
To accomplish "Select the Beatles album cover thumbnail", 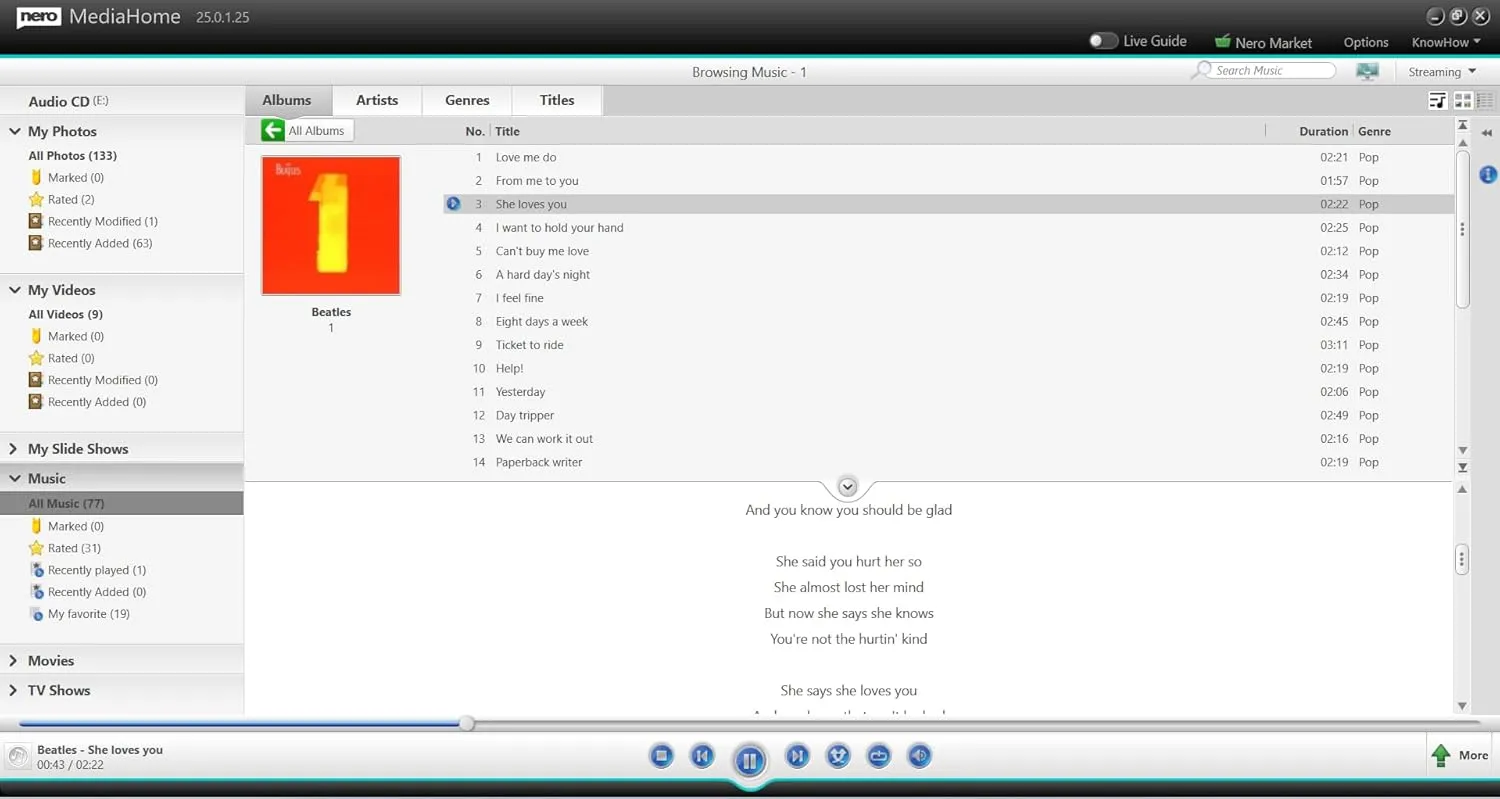I will [x=330, y=224].
